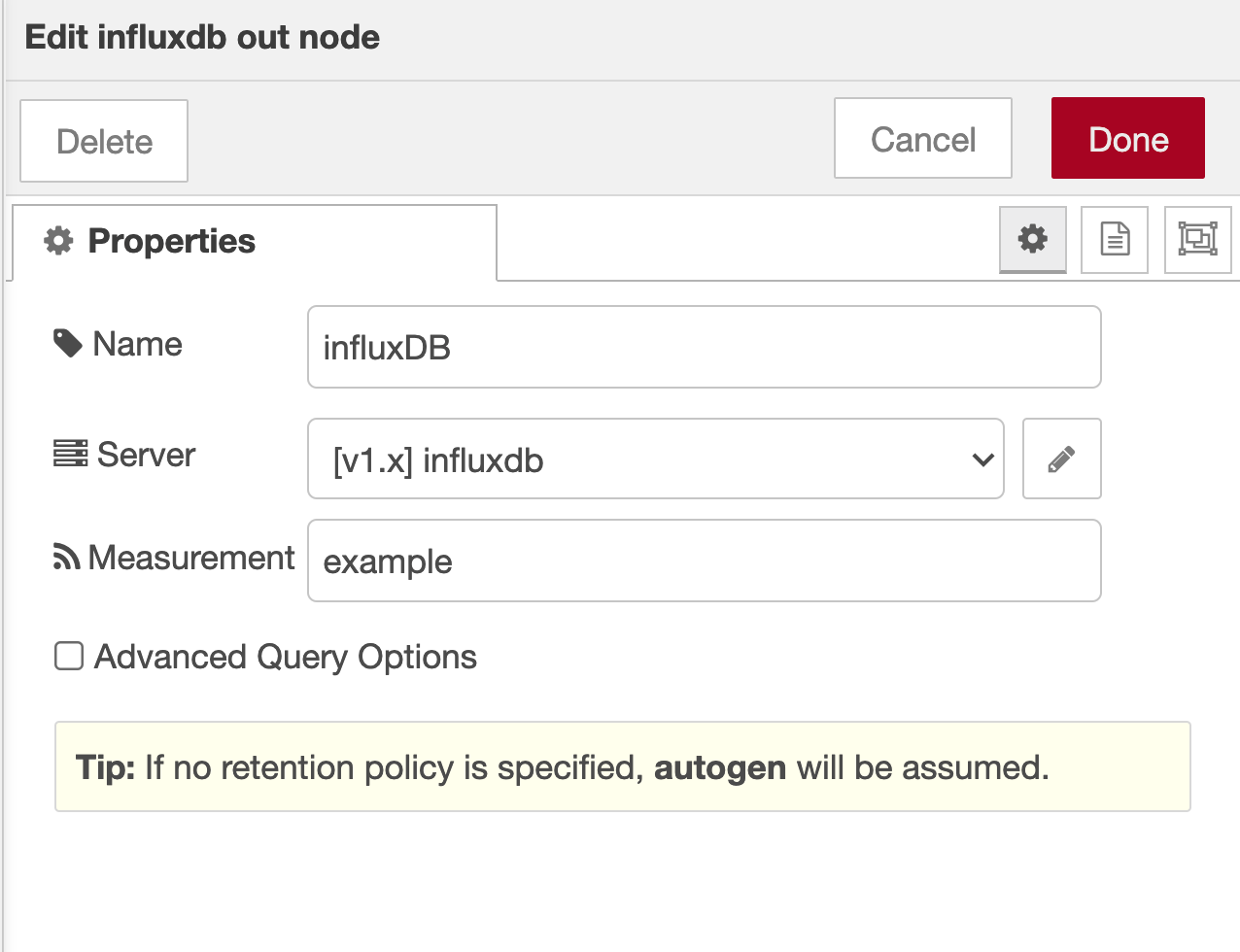Viewport: 1240px width, 952px height.
Task: Enable Advanced Query Options checkbox
Action: 68,656
